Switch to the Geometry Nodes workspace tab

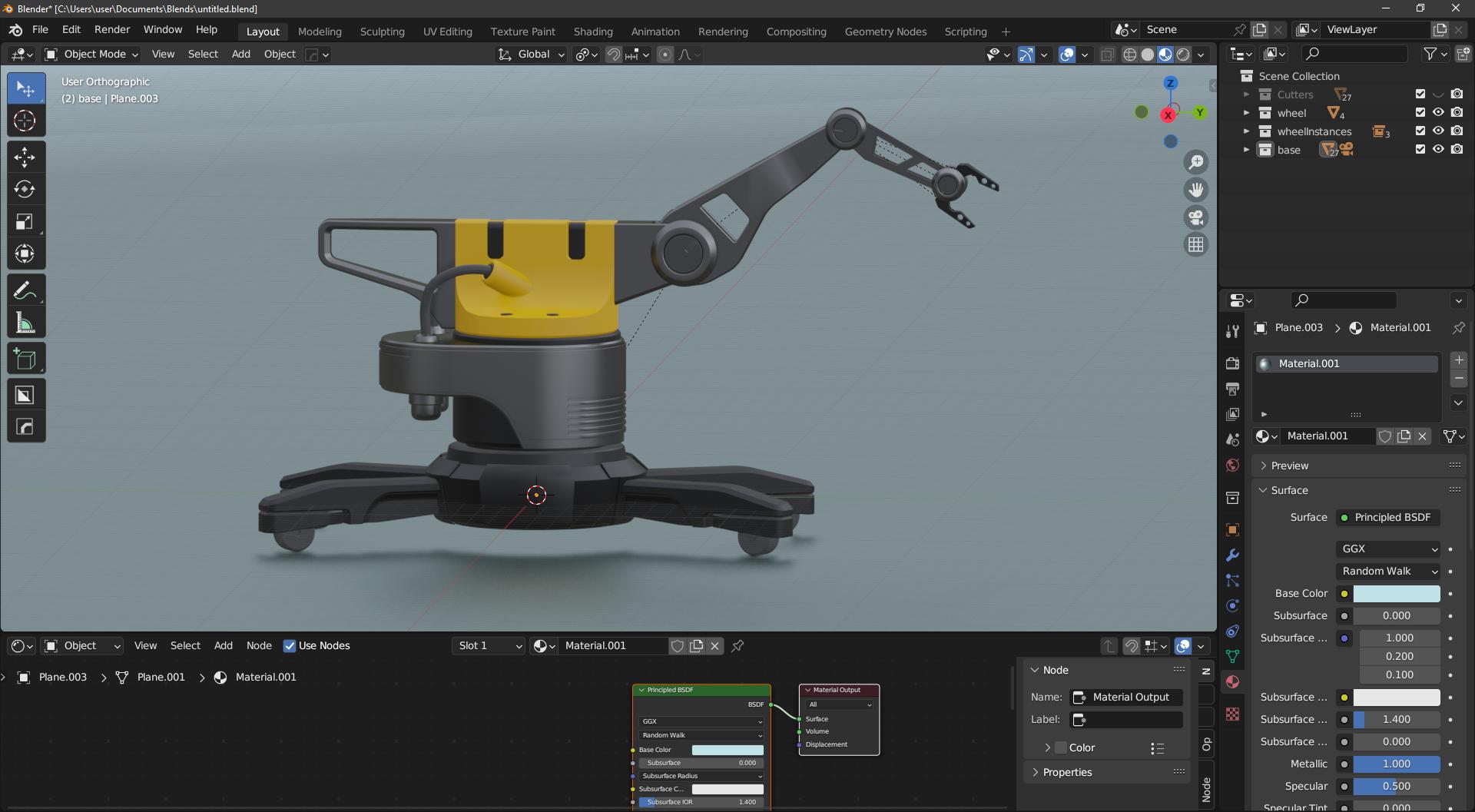(x=885, y=31)
